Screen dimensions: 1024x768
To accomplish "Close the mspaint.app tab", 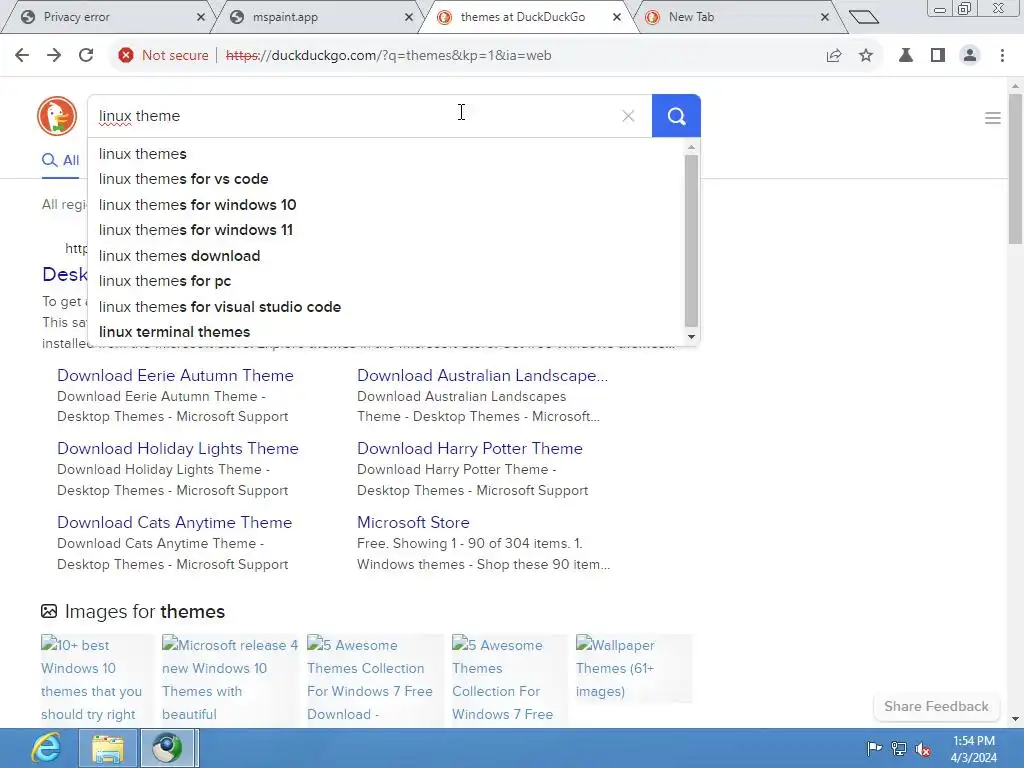I will point(409,18).
